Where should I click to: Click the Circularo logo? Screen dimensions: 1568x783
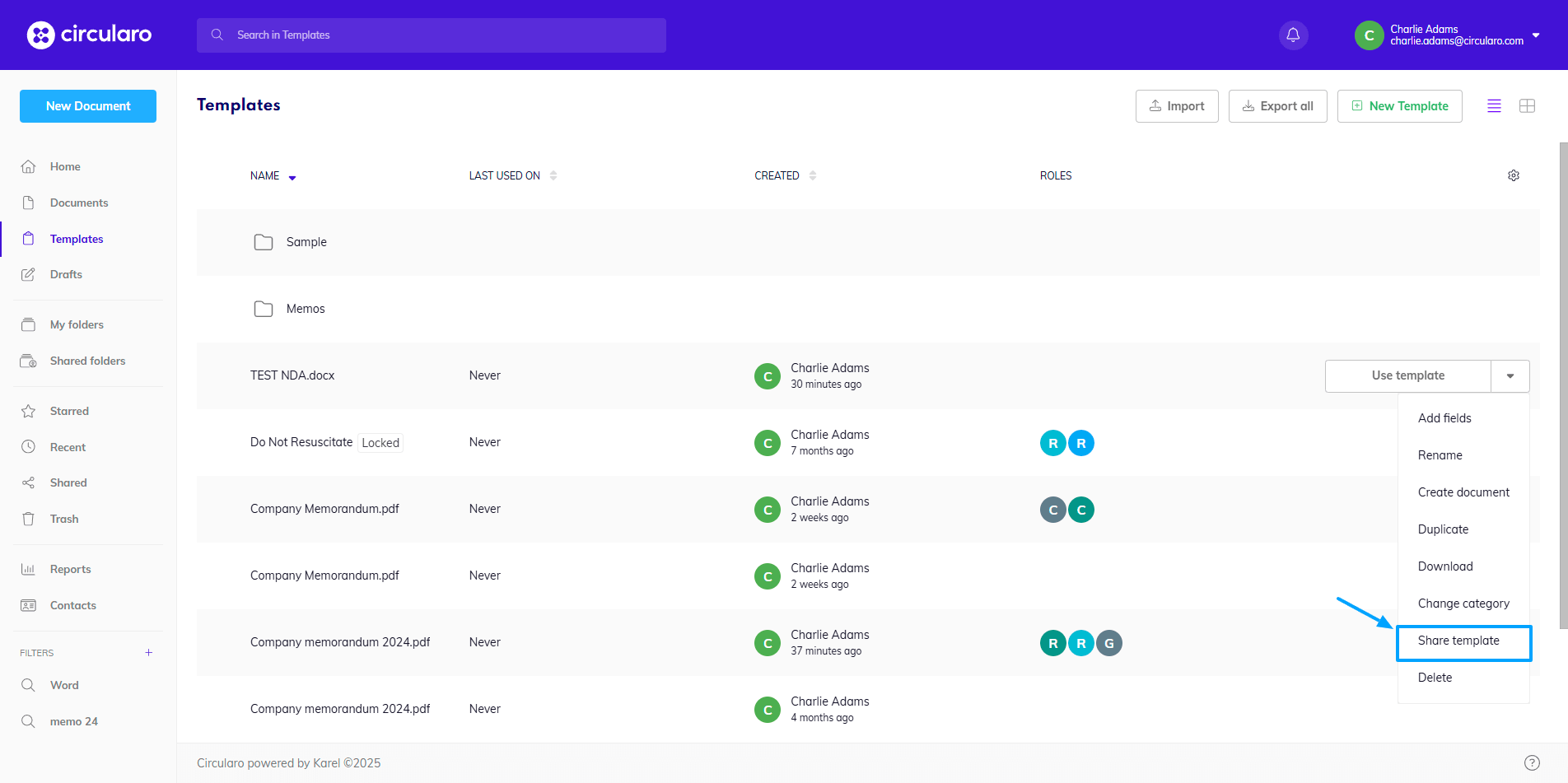point(89,35)
